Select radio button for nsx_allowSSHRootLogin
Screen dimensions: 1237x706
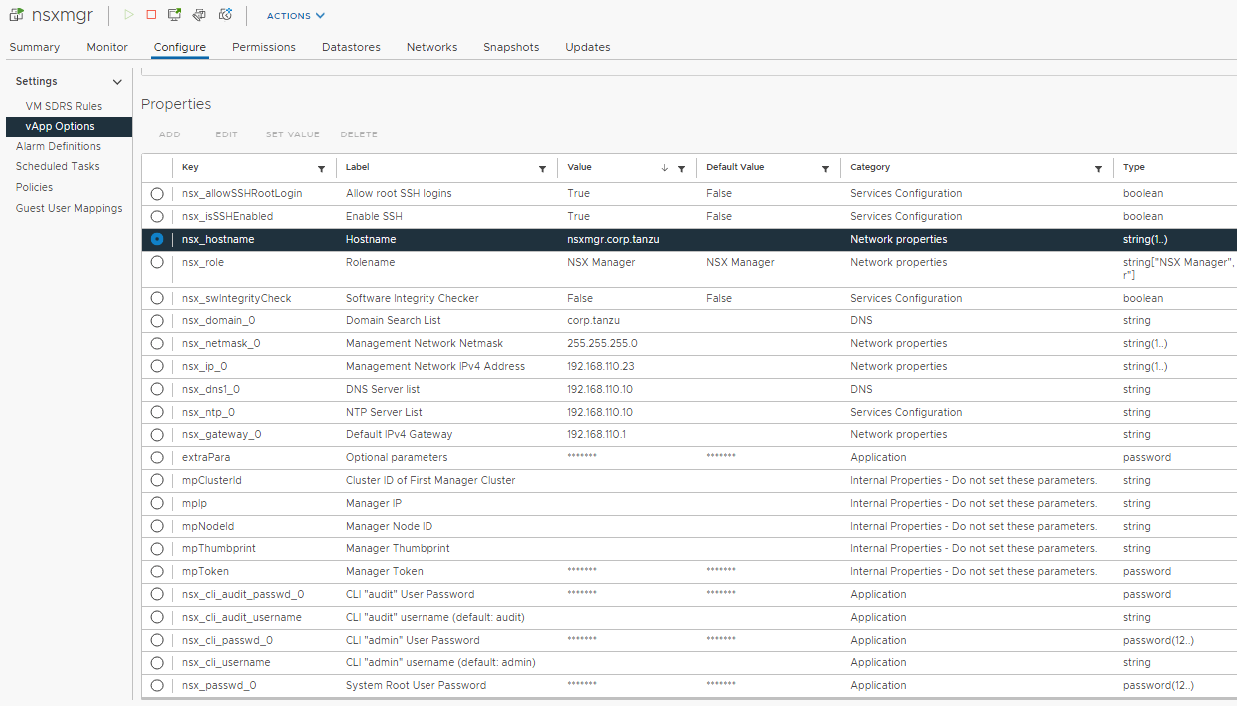coord(157,194)
